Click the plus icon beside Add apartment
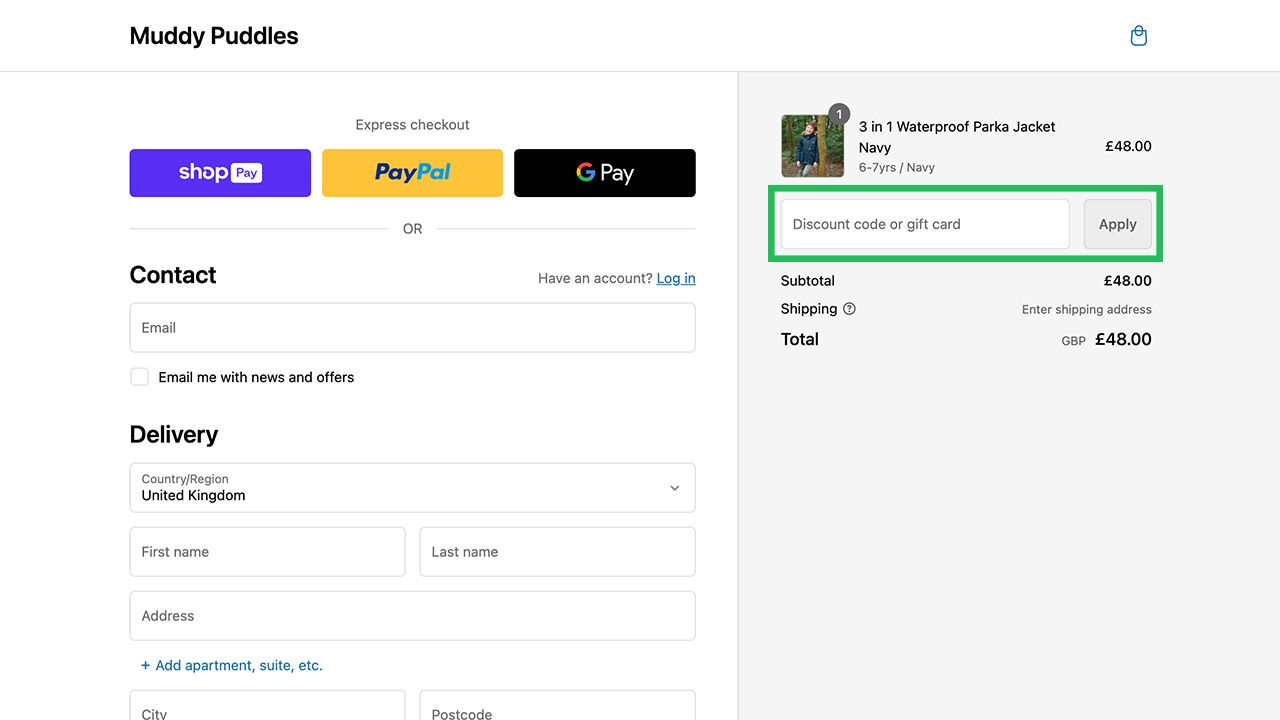This screenshot has width=1280, height=720. point(146,665)
